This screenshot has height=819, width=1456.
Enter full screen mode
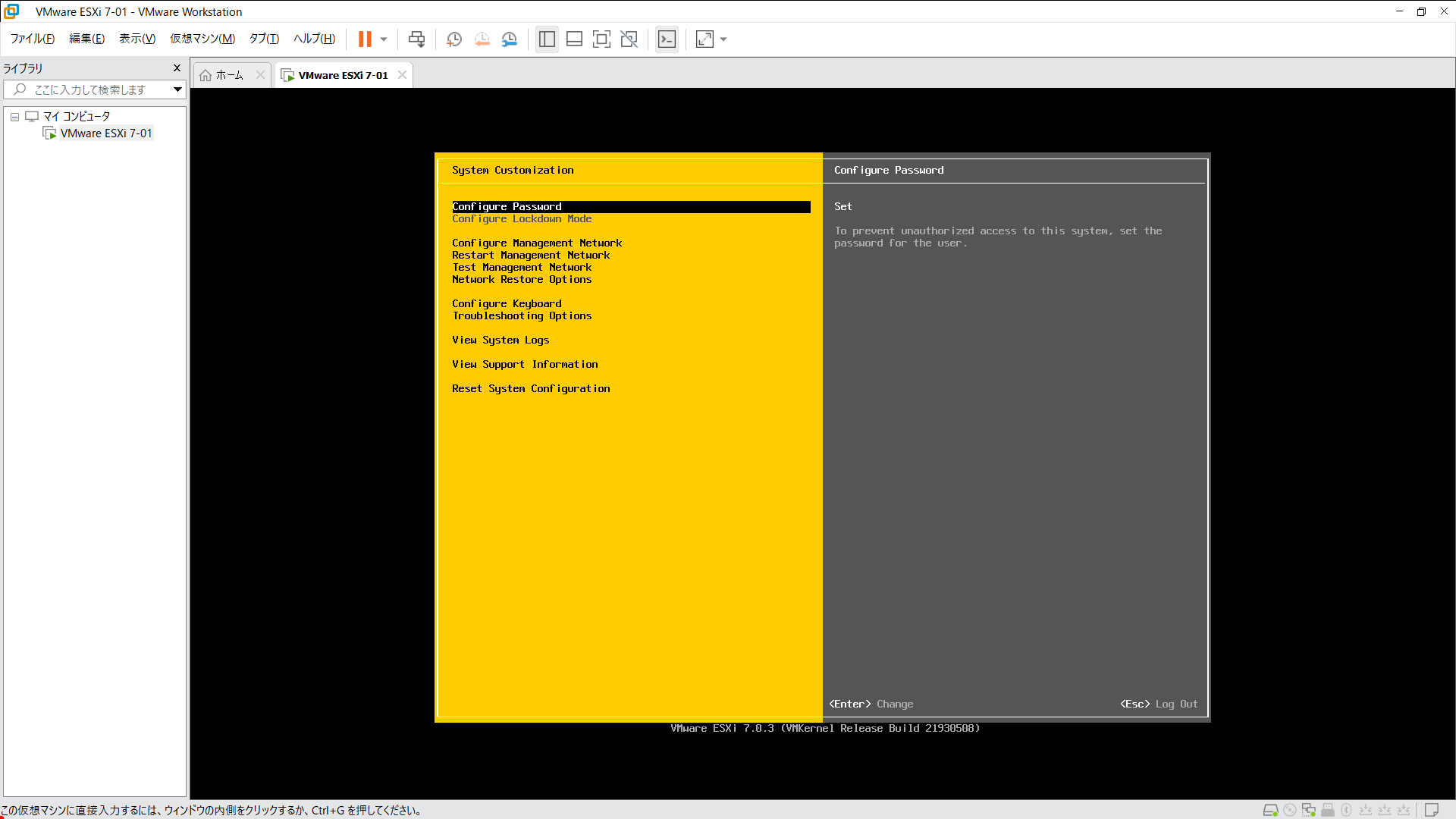(x=601, y=39)
